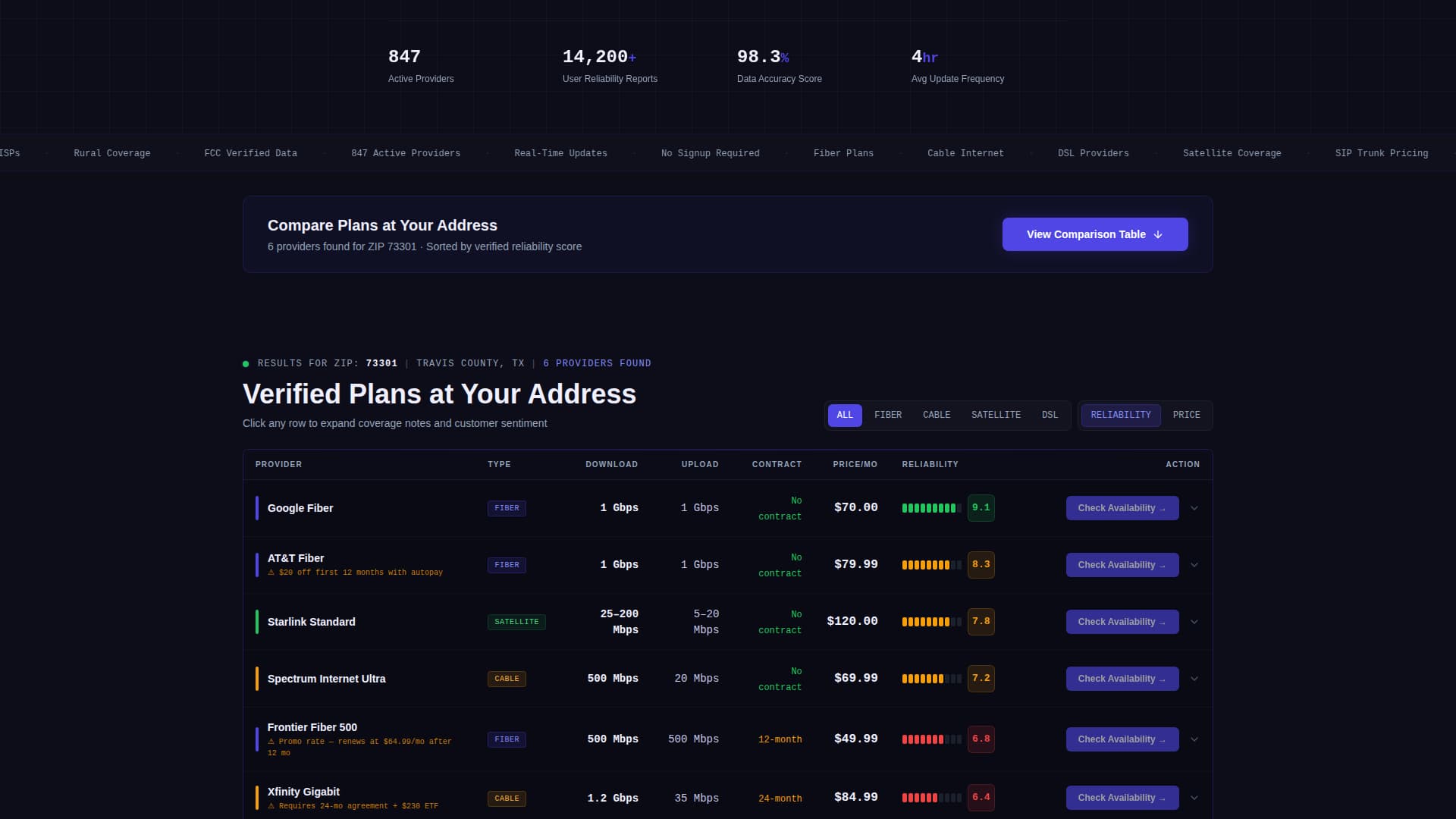Viewport: 1456px width, 819px height.
Task: Check Availability for Xfinity Gigabit
Action: pos(1122,798)
